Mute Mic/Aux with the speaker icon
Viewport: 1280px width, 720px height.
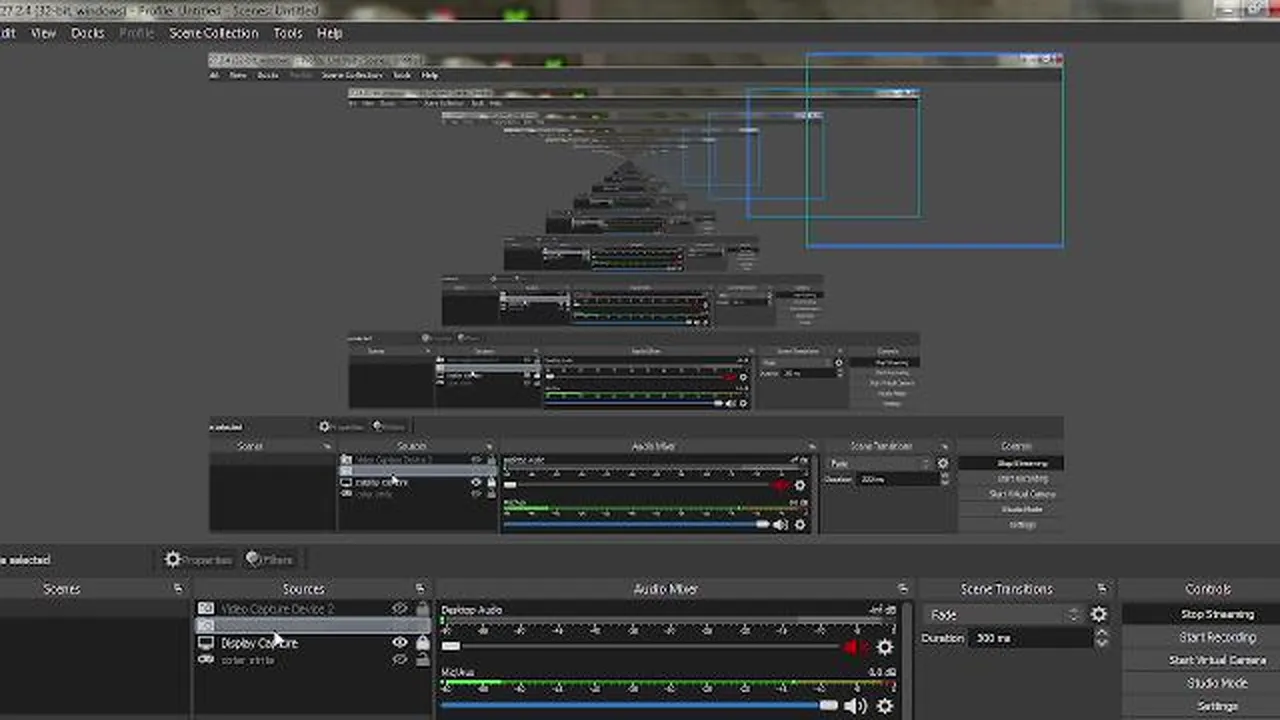(x=856, y=706)
